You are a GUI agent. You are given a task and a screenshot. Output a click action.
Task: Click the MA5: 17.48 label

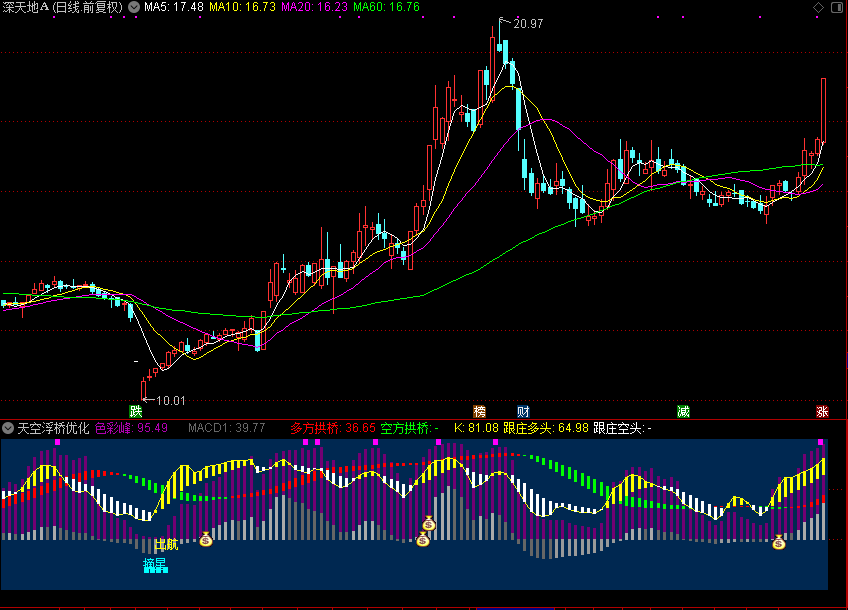click(x=174, y=7)
